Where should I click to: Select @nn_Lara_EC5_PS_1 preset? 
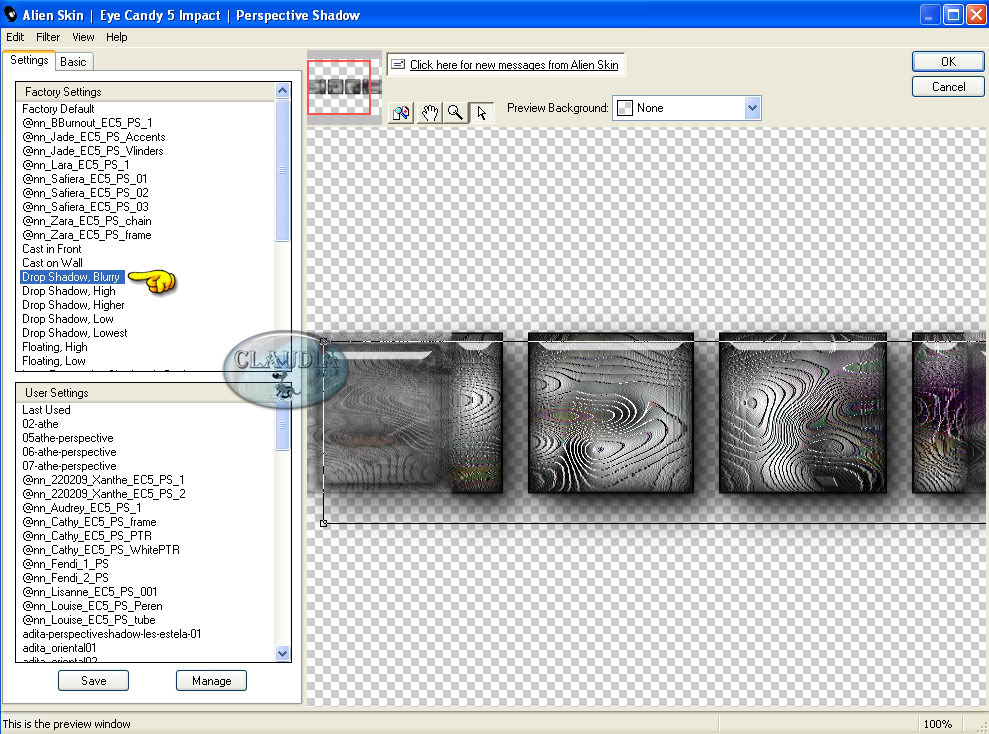point(76,165)
